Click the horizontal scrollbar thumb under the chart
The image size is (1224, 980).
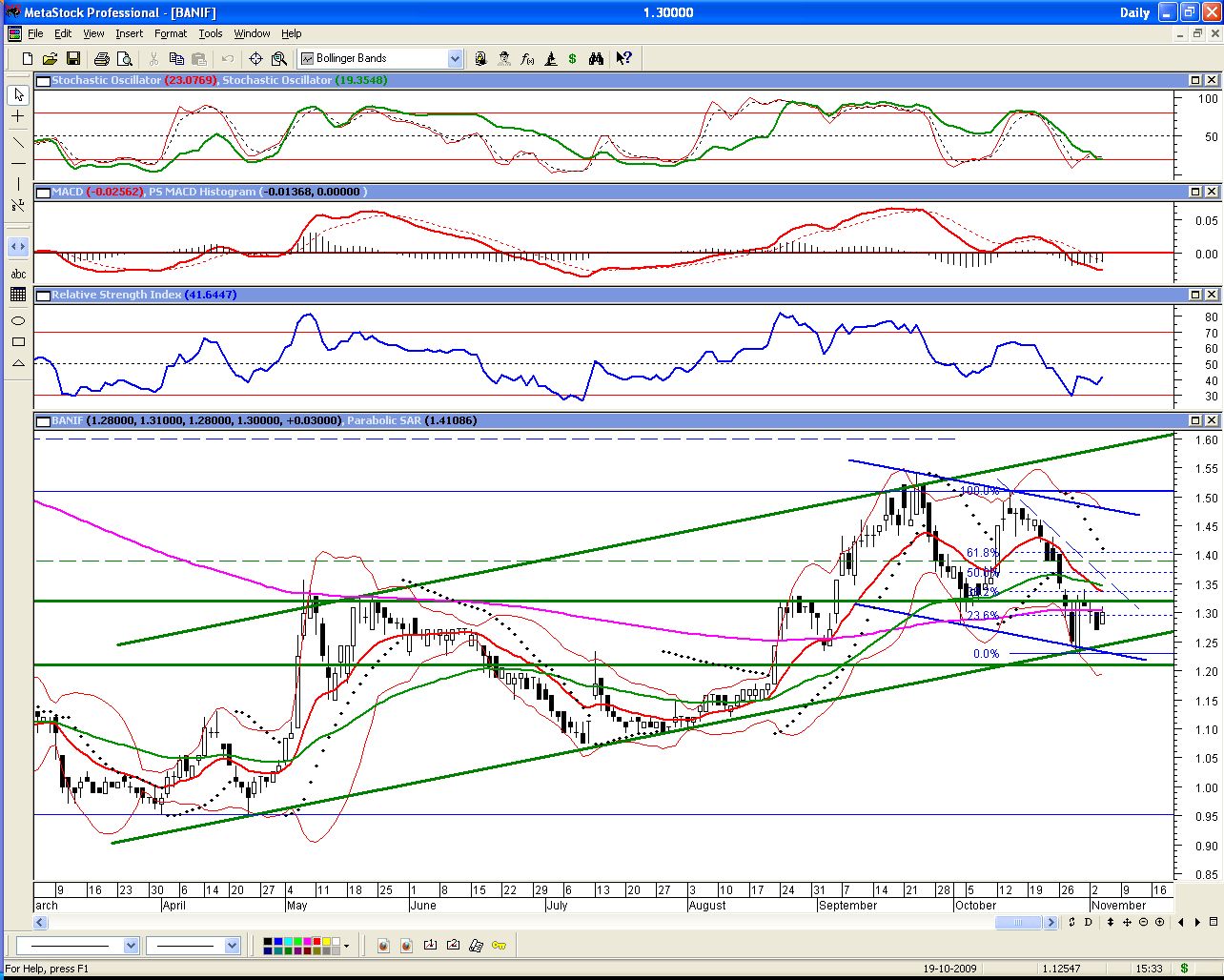coord(1018,922)
